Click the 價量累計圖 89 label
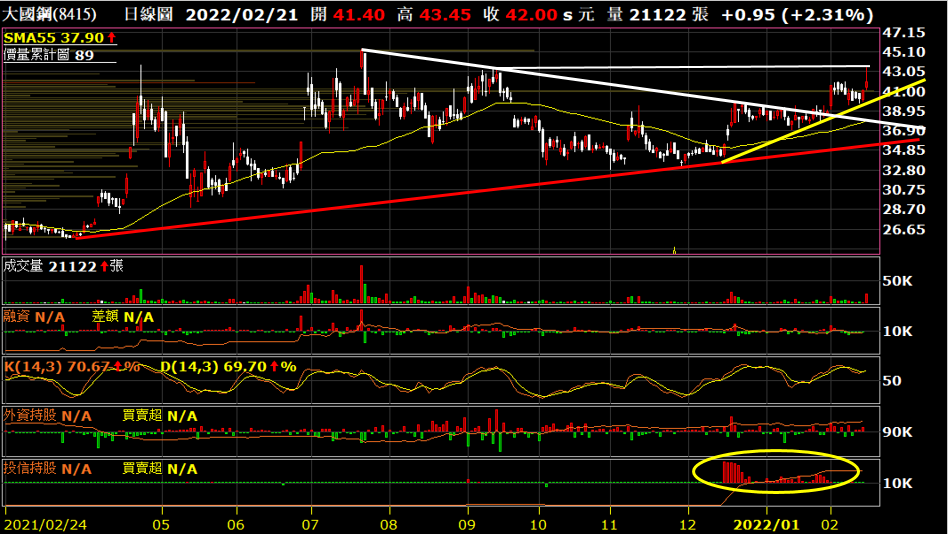 [x=49, y=54]
